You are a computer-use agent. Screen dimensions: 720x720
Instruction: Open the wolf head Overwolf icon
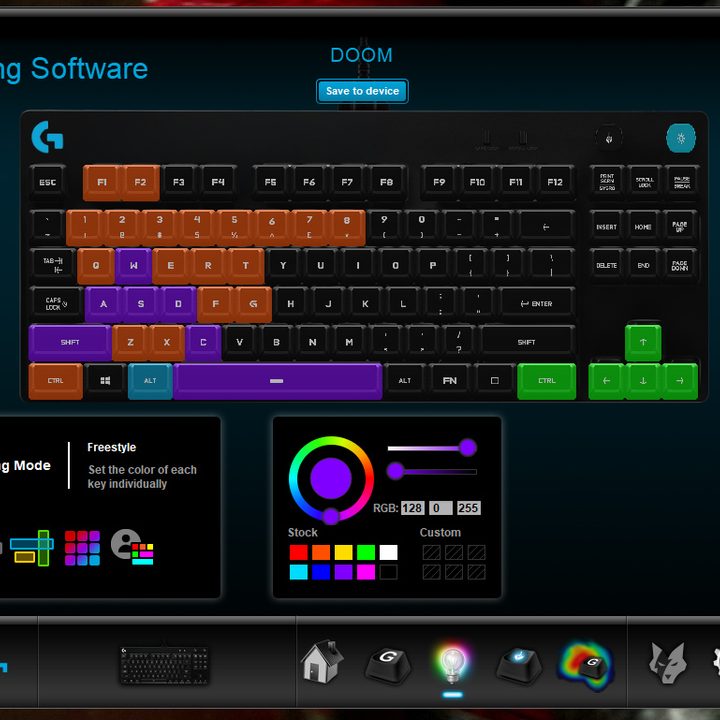coord(668,664)
